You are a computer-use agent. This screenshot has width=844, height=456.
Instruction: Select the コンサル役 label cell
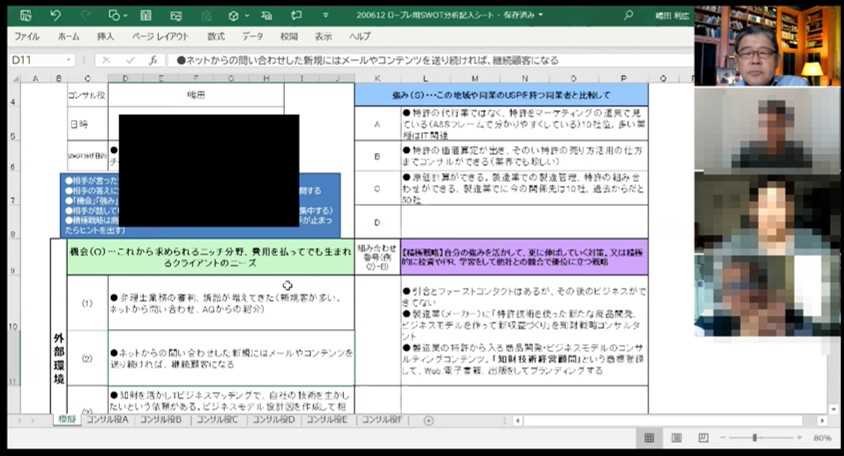87,95
